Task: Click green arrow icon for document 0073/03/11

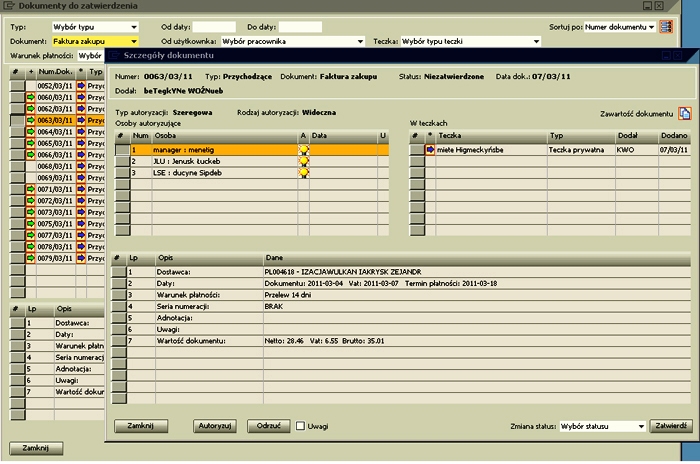Action: pyautogui.click(x=30, y=212)
